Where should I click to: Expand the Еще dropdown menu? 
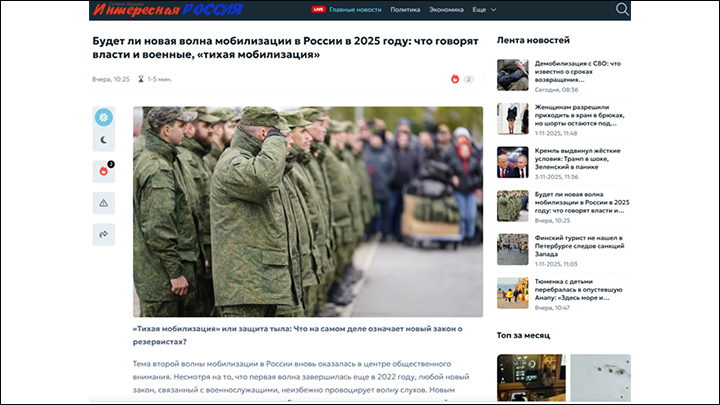click(x=485, y=9)
